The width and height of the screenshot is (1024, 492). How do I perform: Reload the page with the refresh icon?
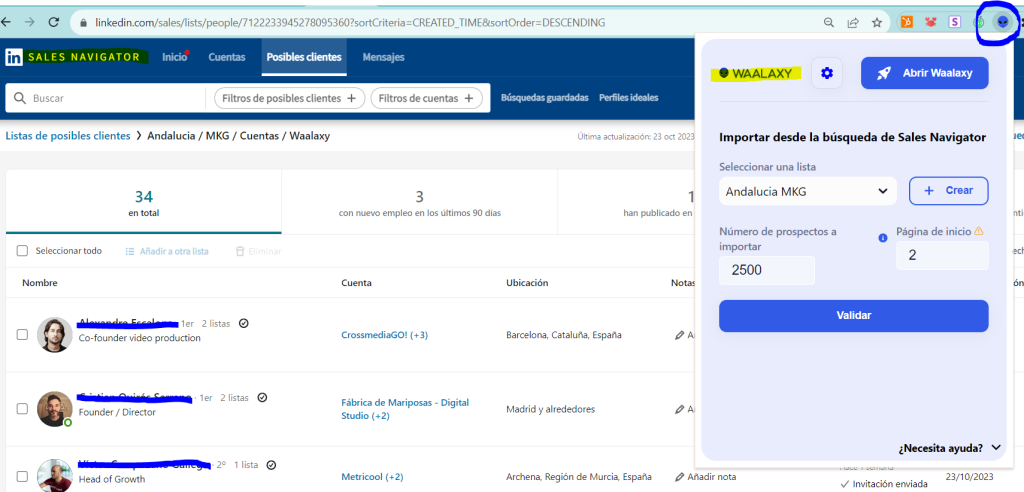[x=54, y=22]
